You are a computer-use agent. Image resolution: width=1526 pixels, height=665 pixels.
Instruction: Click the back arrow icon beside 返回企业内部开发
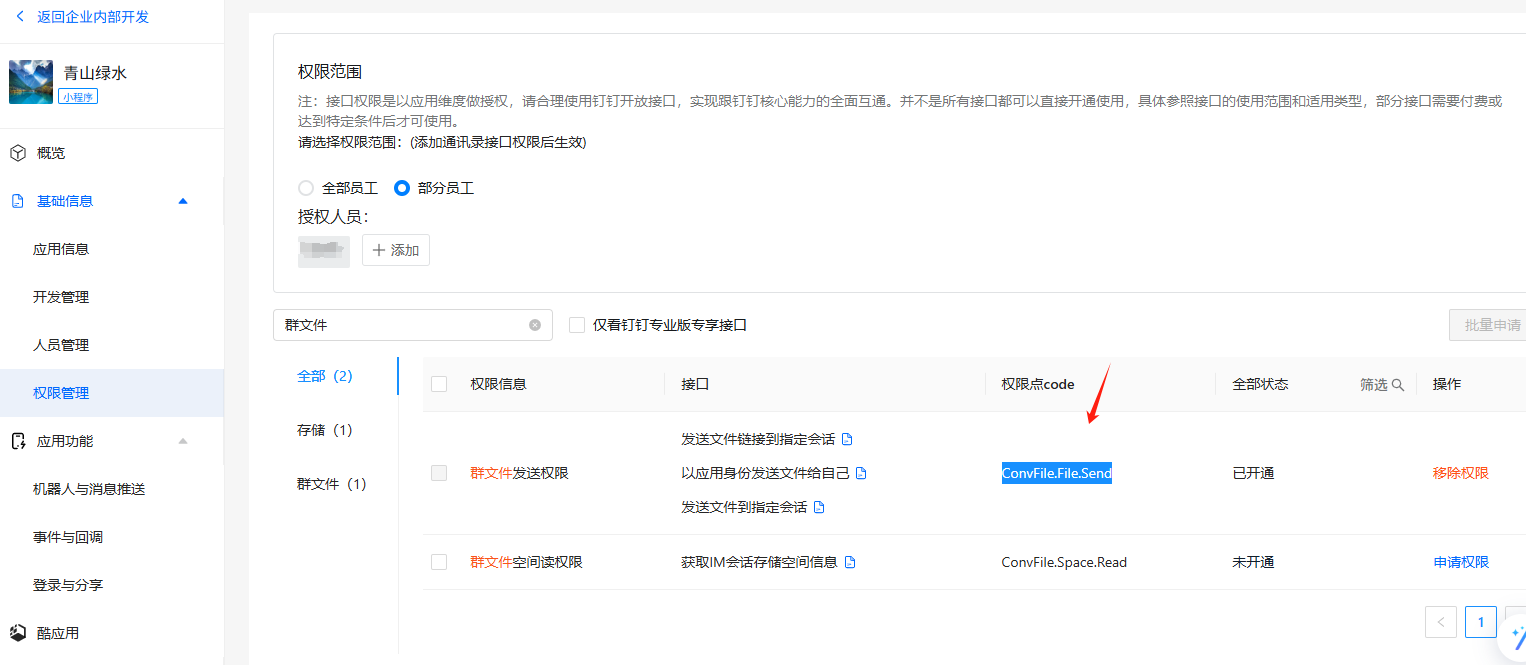point(20,17)
